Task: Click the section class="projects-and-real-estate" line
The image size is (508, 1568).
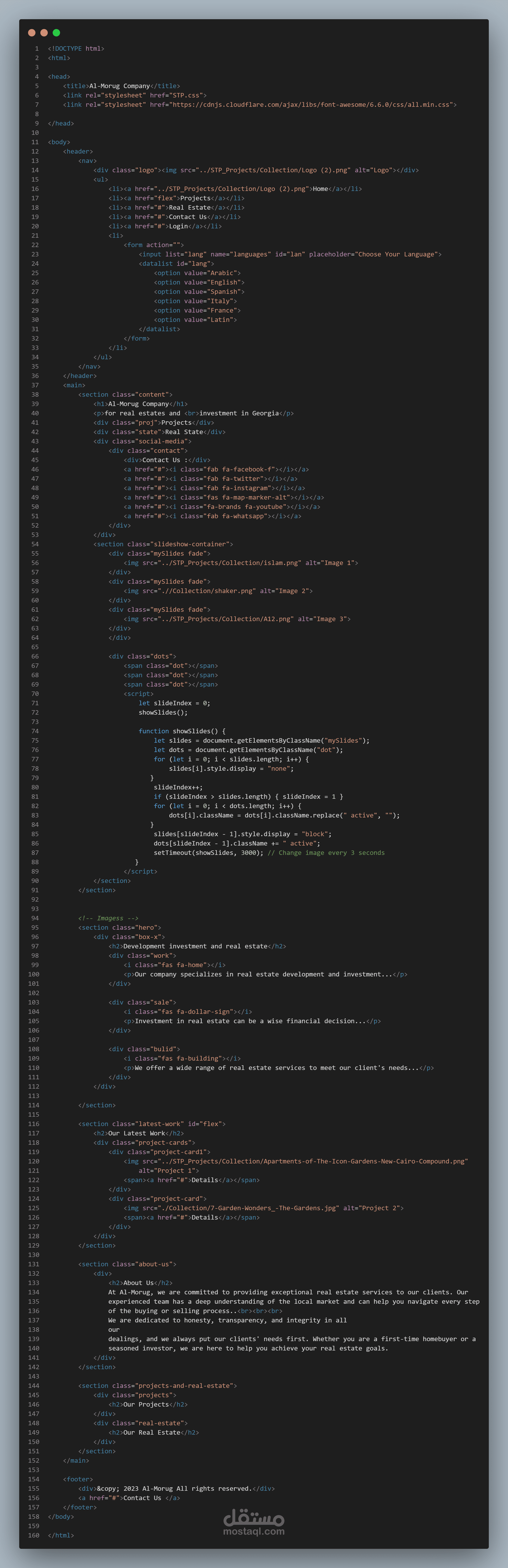Action: 158,1386
